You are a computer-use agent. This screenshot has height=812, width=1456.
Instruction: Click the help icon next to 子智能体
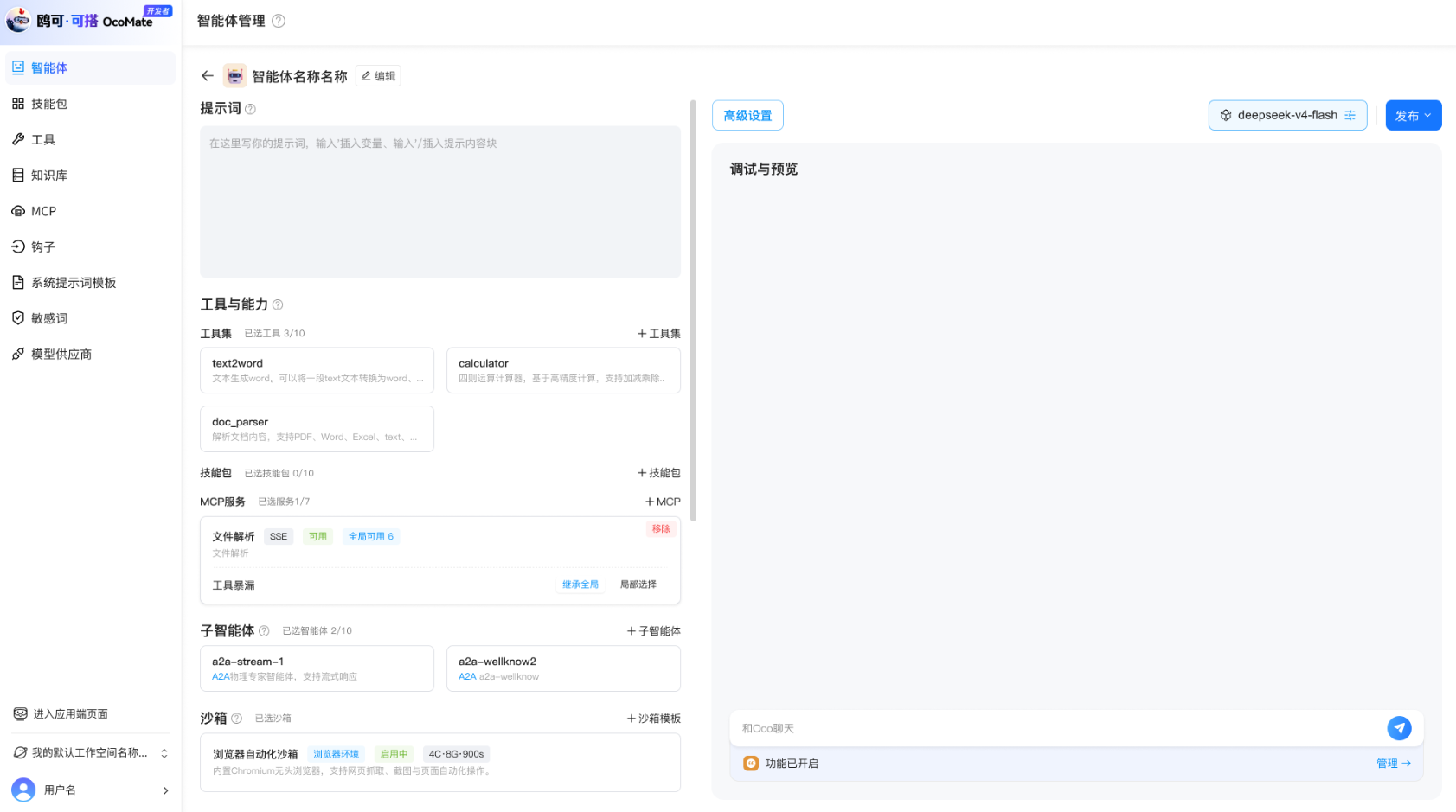pos(264,631)
